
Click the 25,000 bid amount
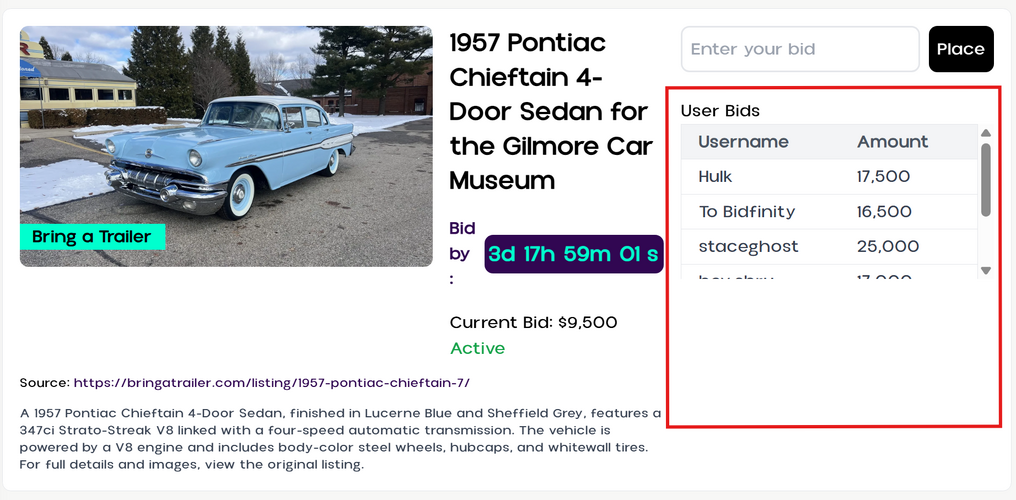tap(887, 247)
